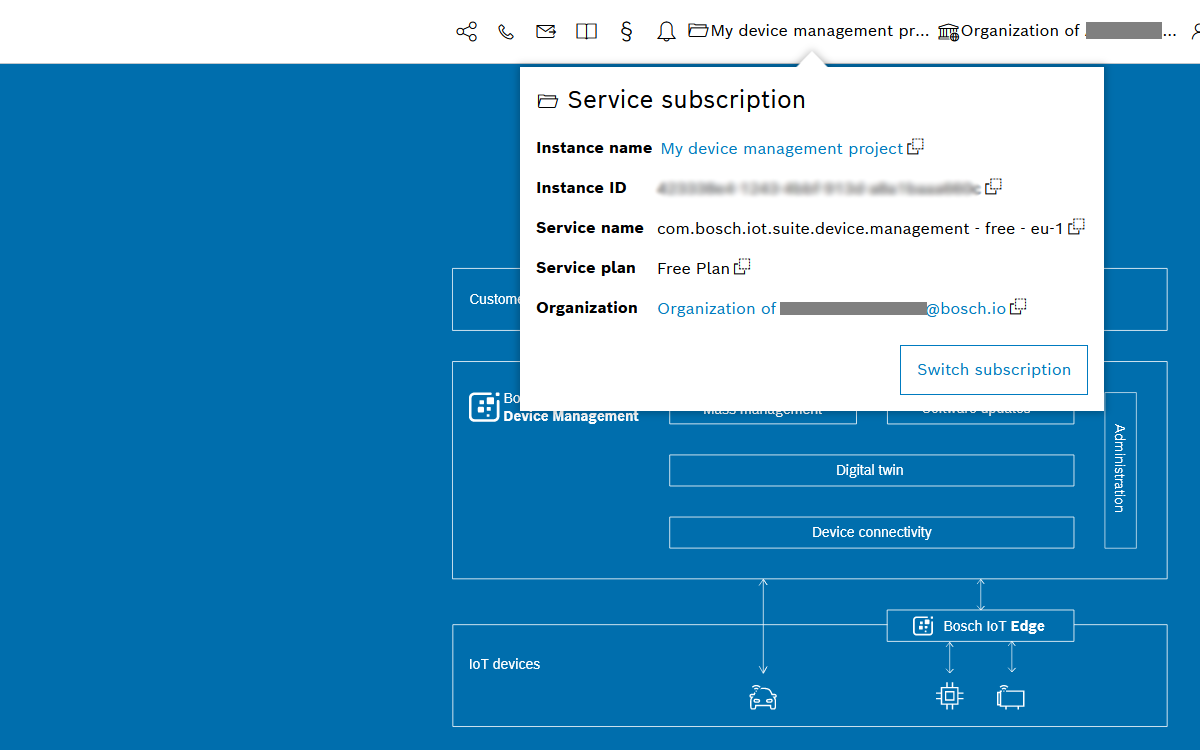1200x750 pixels.
Task: Click the IoT devices label
Action: pos(504,664)
